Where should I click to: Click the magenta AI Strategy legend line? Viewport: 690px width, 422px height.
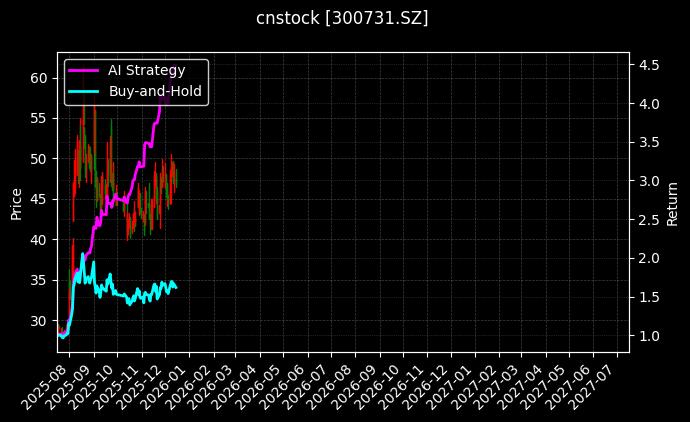[x=84, y=70]
